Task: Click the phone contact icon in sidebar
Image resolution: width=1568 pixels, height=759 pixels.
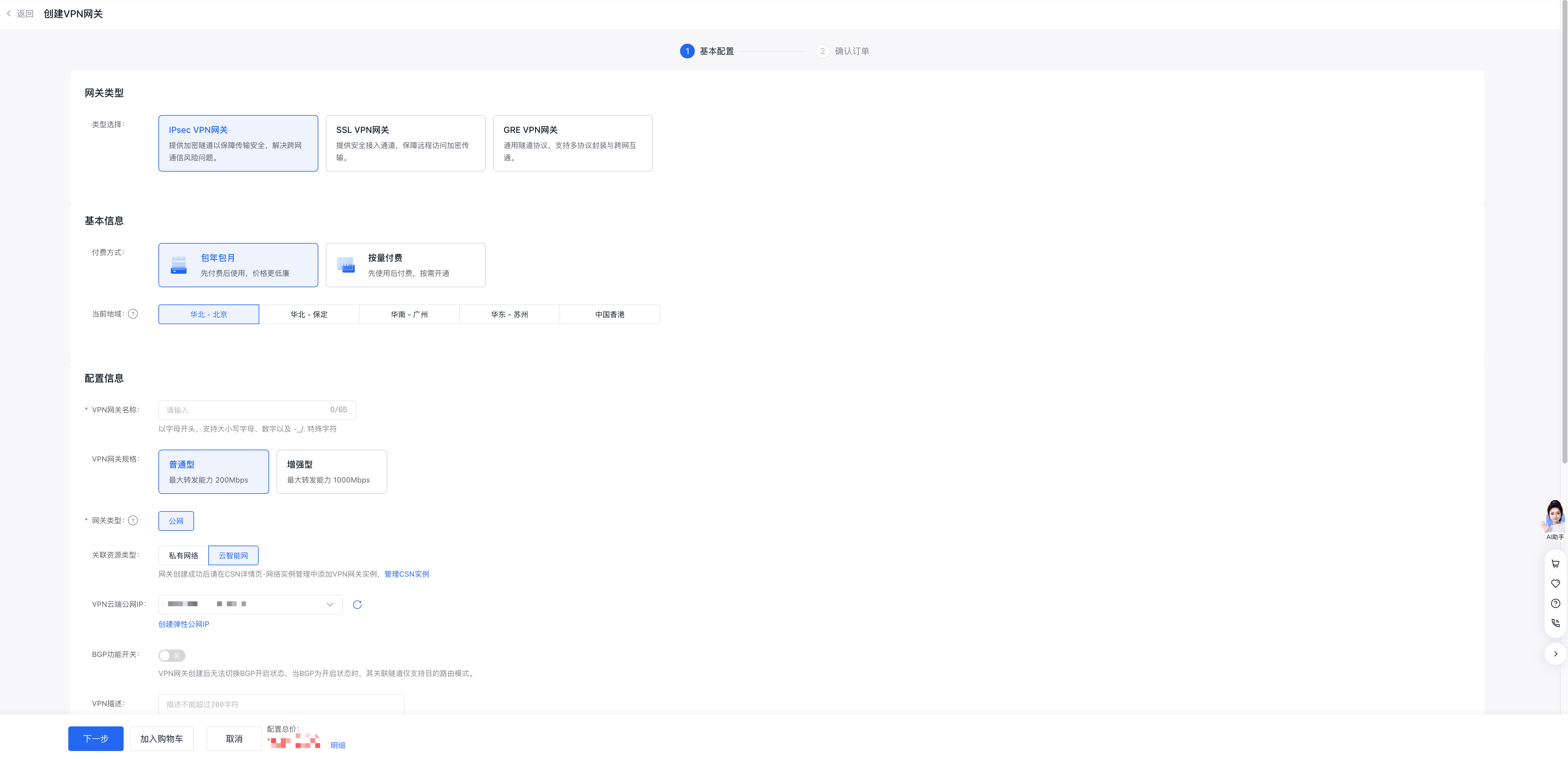Action: pos(1555,623)
